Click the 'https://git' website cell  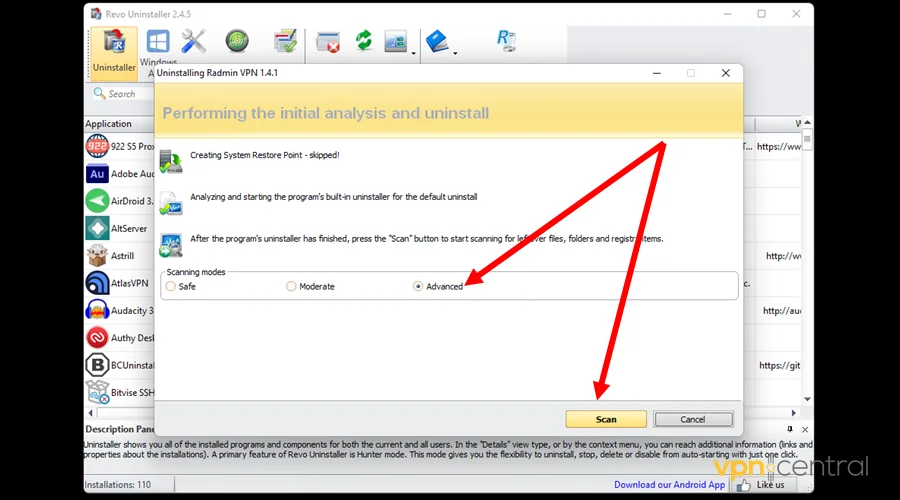click(x=779, y=366)
